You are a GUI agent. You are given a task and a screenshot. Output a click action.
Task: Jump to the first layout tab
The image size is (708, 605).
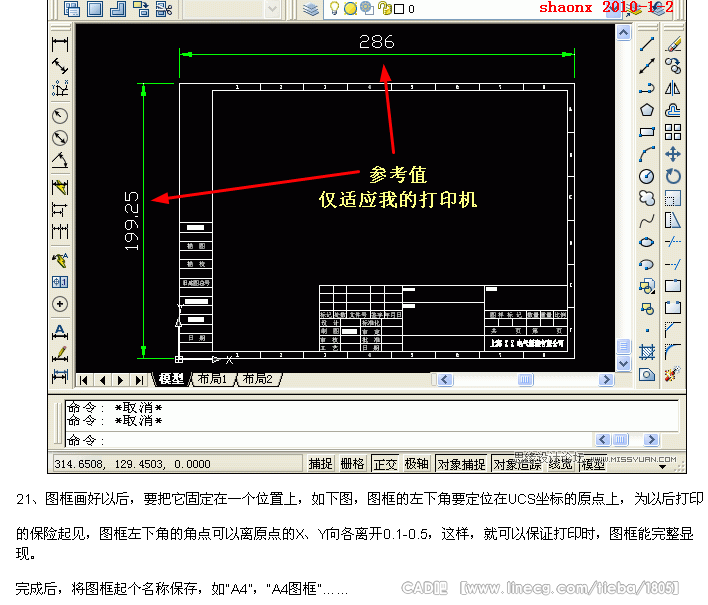coord(84,380)
